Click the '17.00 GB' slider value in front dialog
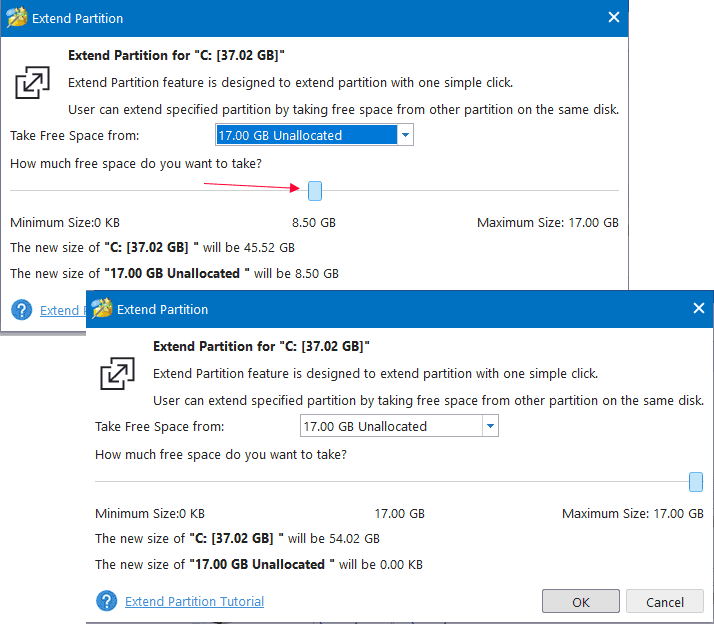Image resolution: width=714 pixels, height=624 pixels. point(399,513)
